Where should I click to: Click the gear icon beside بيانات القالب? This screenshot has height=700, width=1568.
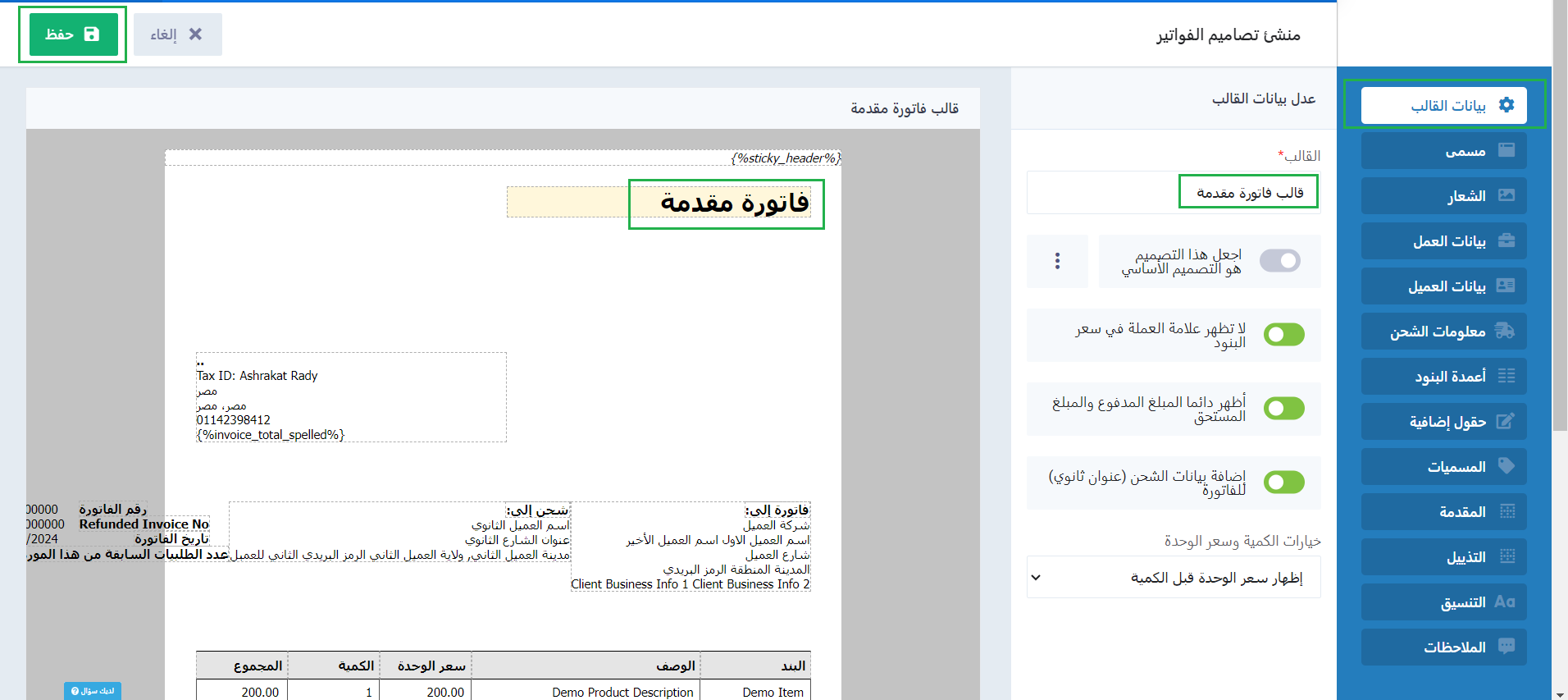1506,105
